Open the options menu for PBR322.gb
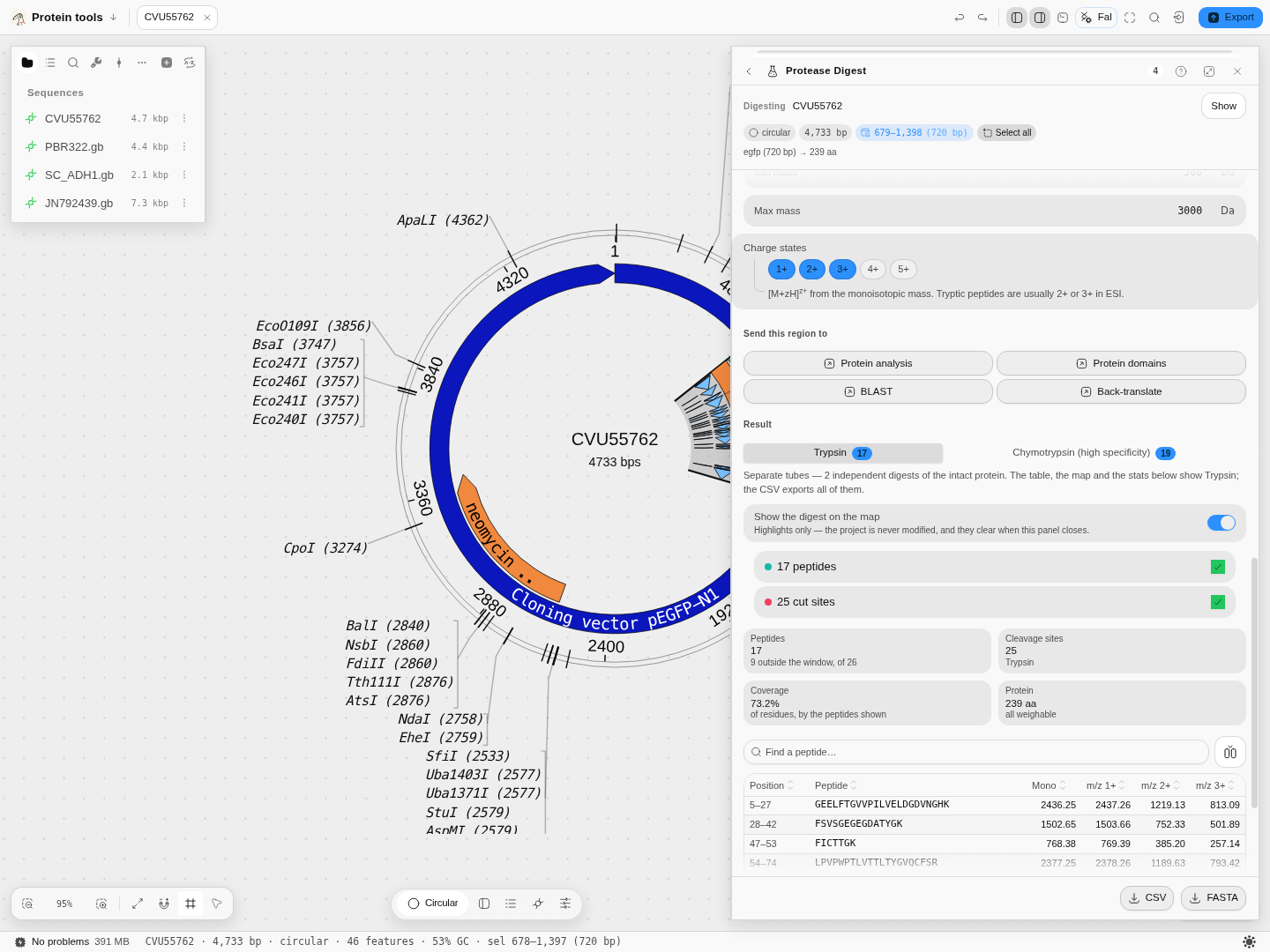This screenshot has width=1270, height=952. [184, 147]
